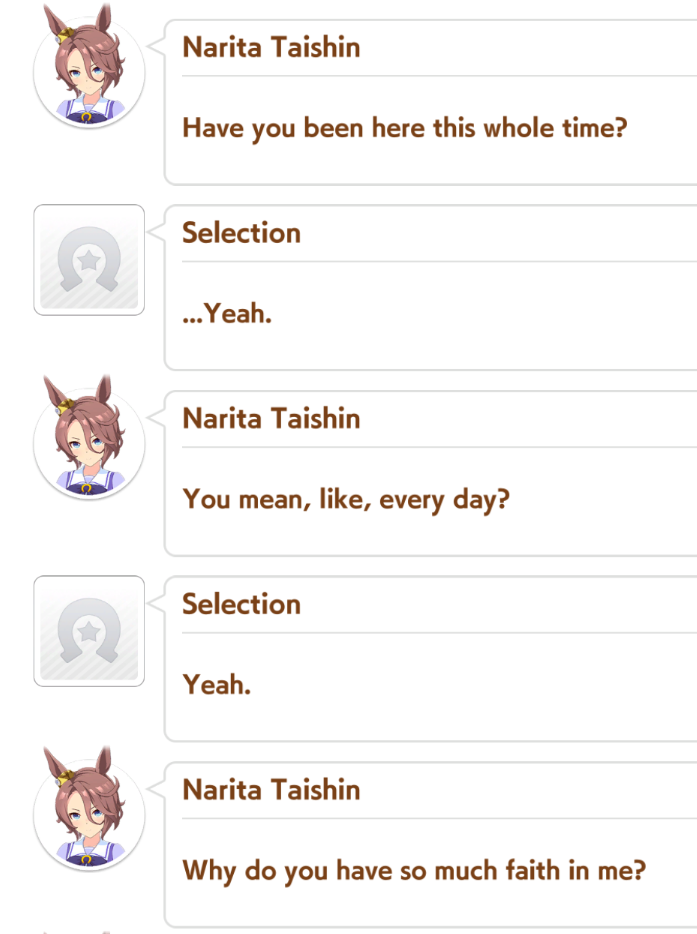Select the second "Yeah." reply text
This screenshot has height=934, width=697.
(216, 684)
